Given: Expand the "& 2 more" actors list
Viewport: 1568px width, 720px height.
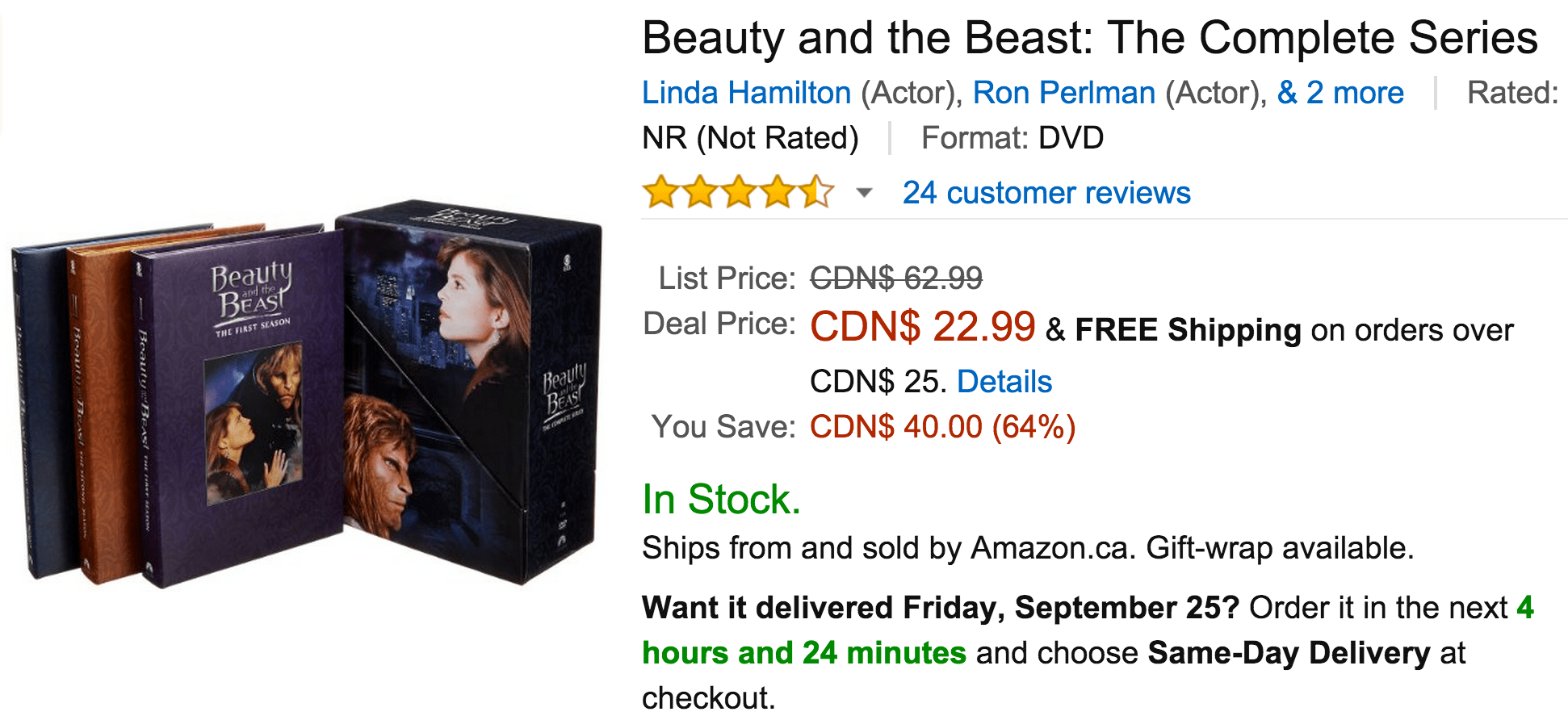Looking at the screenshot, I should coord(1340,93).
